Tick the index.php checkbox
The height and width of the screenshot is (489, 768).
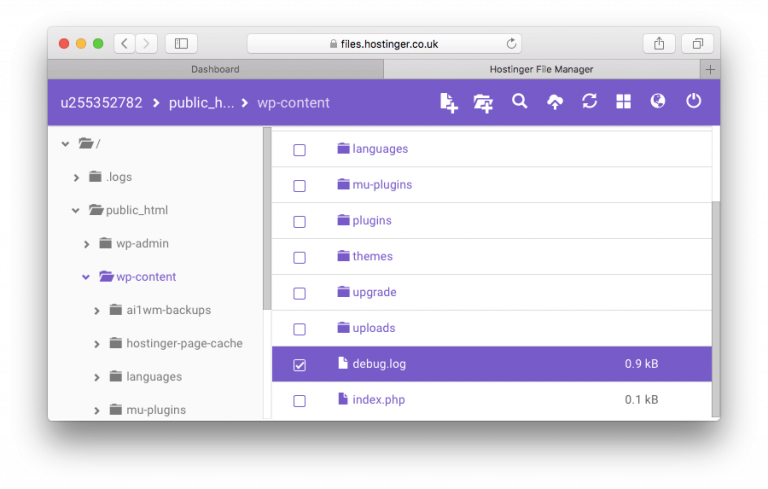[x=299, y=401]
